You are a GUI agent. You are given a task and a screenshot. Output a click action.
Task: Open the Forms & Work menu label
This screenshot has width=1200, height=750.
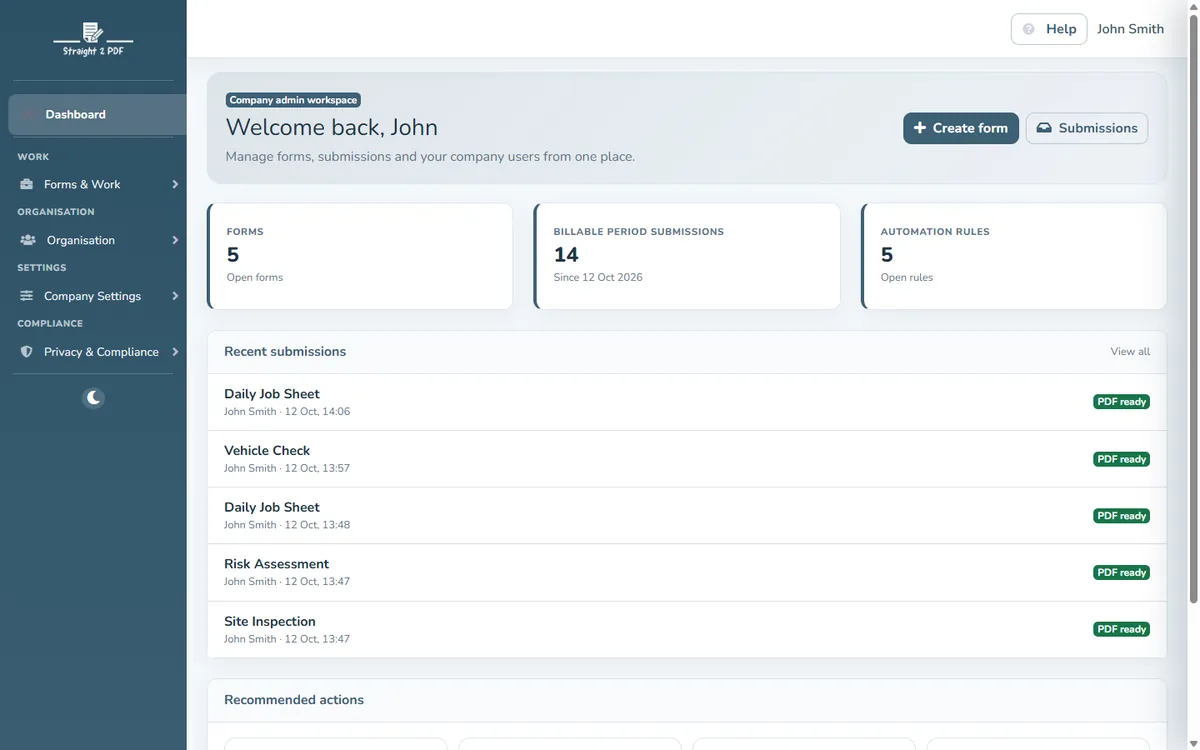(82, 184)
